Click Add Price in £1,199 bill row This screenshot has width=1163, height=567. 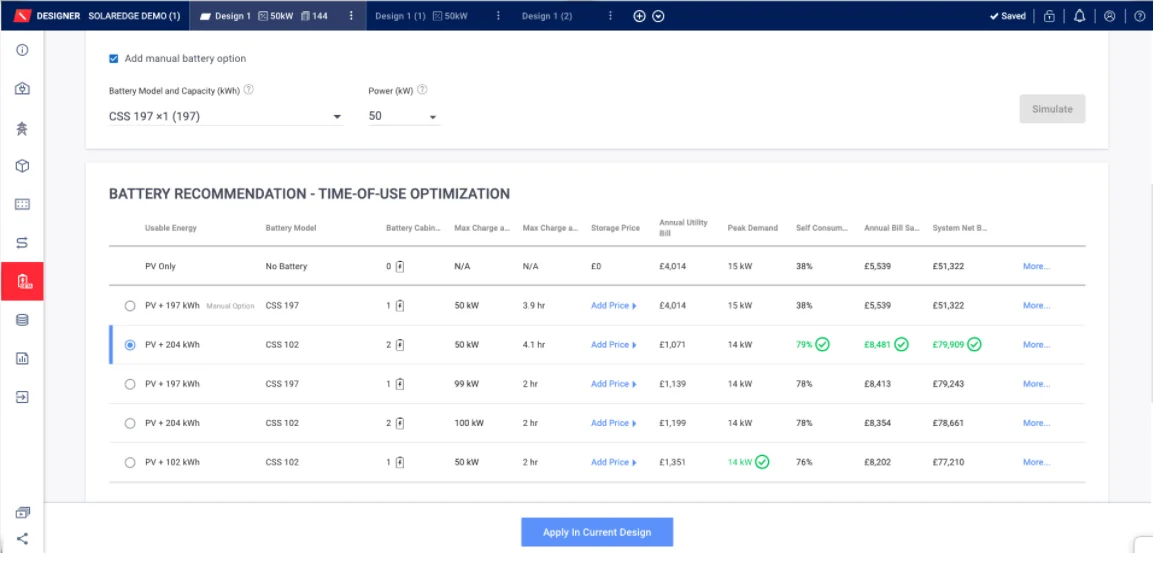pos(614,423)
